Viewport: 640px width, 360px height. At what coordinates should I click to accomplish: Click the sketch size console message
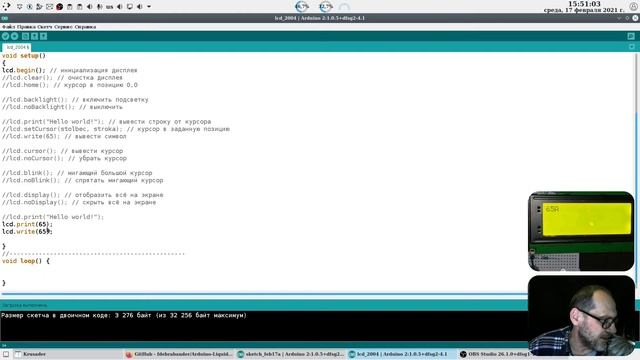124,315
